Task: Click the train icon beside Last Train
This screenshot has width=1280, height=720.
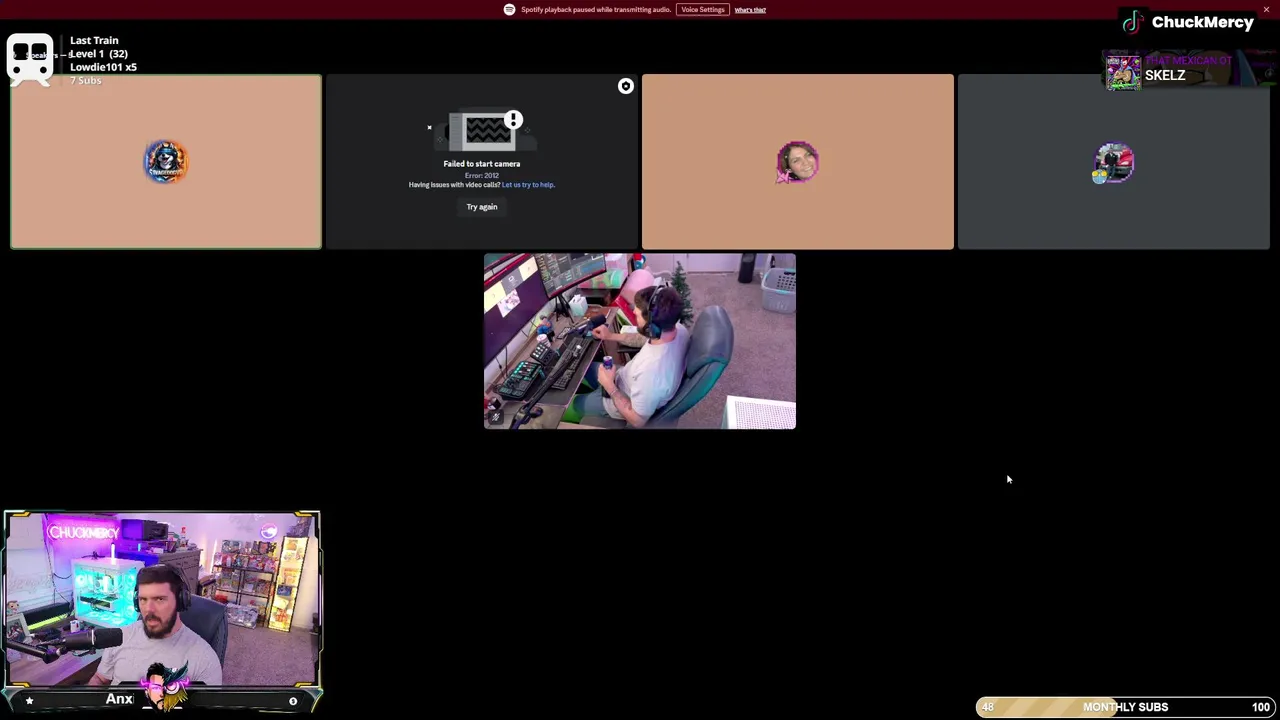Action: tap(30, 60)
